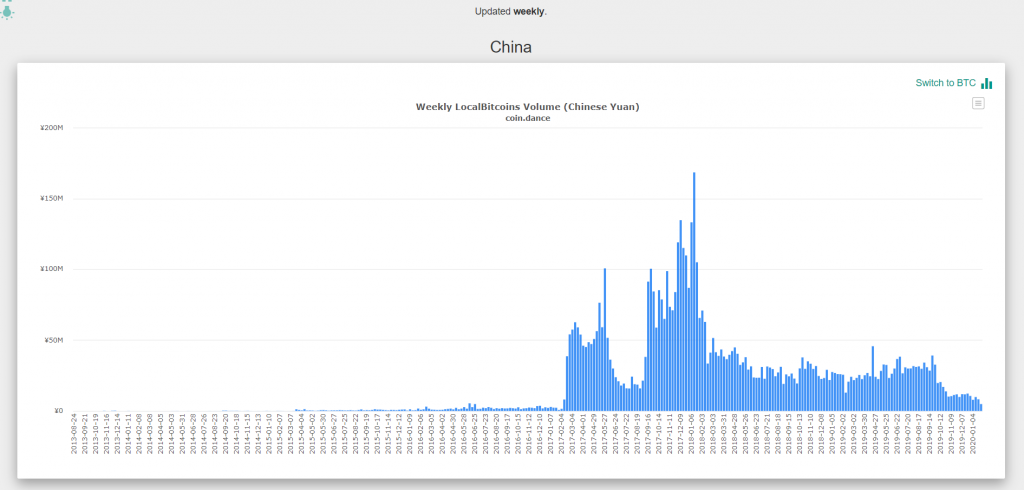Select the 2017-02-04 x-axis date label
Viewport: 1024px width, 490px height.
(563, 433)
